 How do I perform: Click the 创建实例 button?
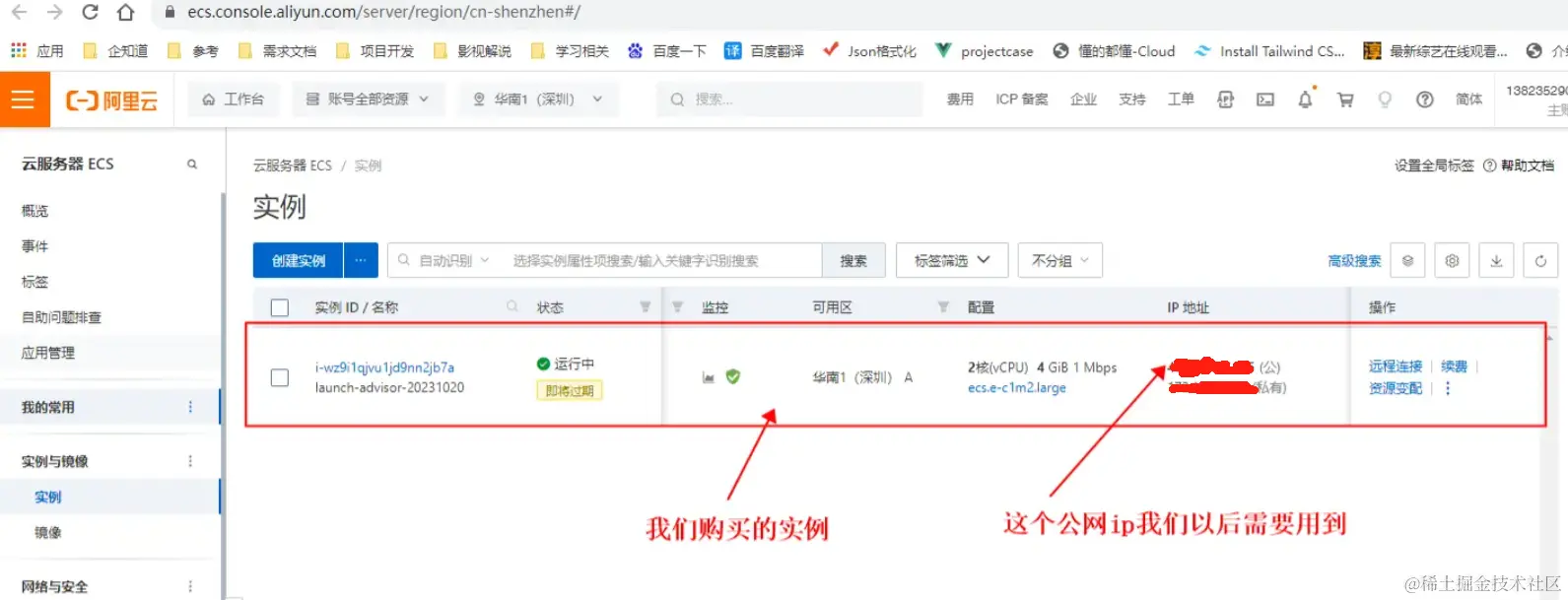coord(298,260)
